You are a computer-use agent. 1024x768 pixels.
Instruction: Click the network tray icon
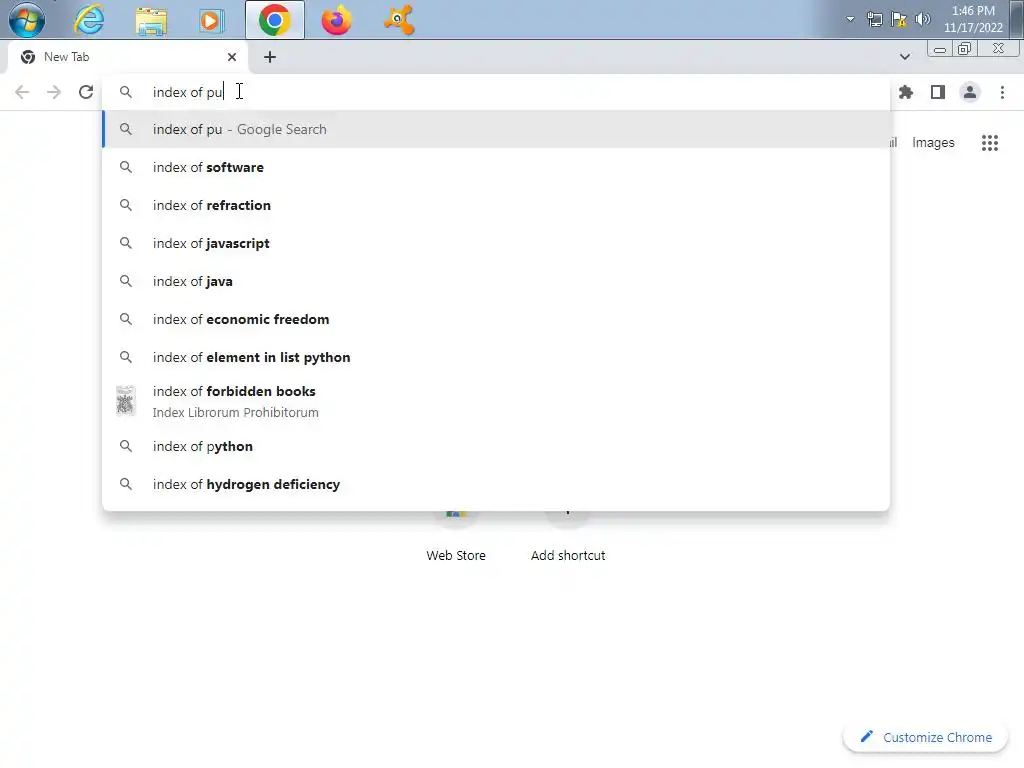[x=874, y=19]
